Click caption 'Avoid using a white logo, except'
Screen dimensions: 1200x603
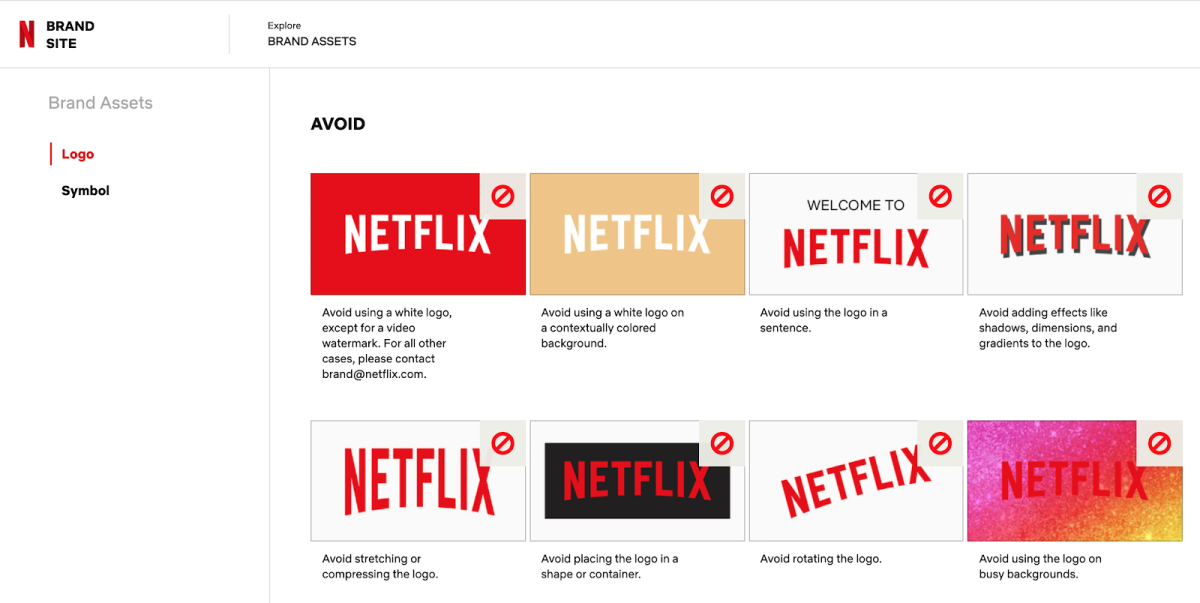(x=388, y=343)
